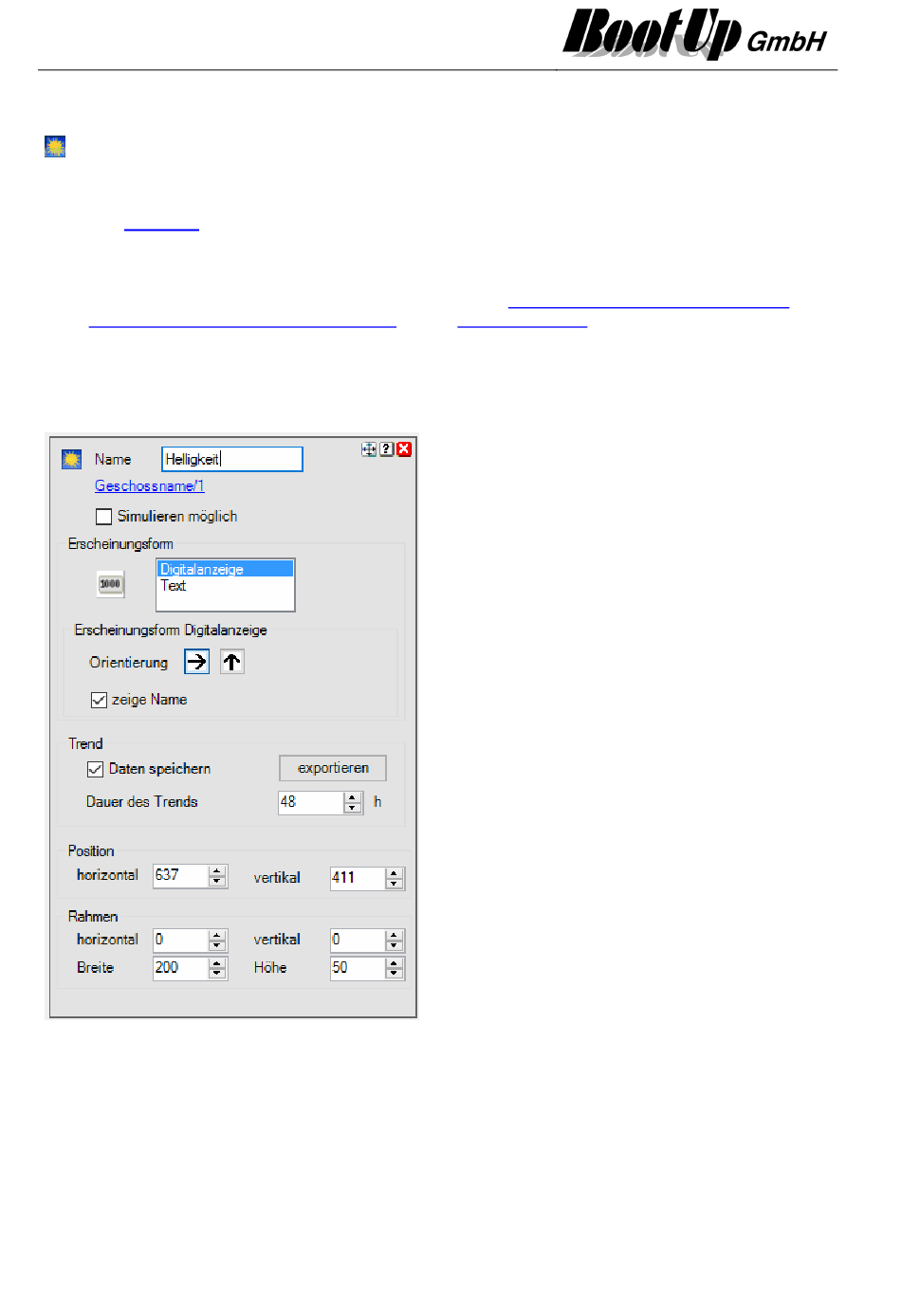The image size is (901, 1316).
Task: Decrease Position vertikal with down arrow
Action: (x=395, y=885)
